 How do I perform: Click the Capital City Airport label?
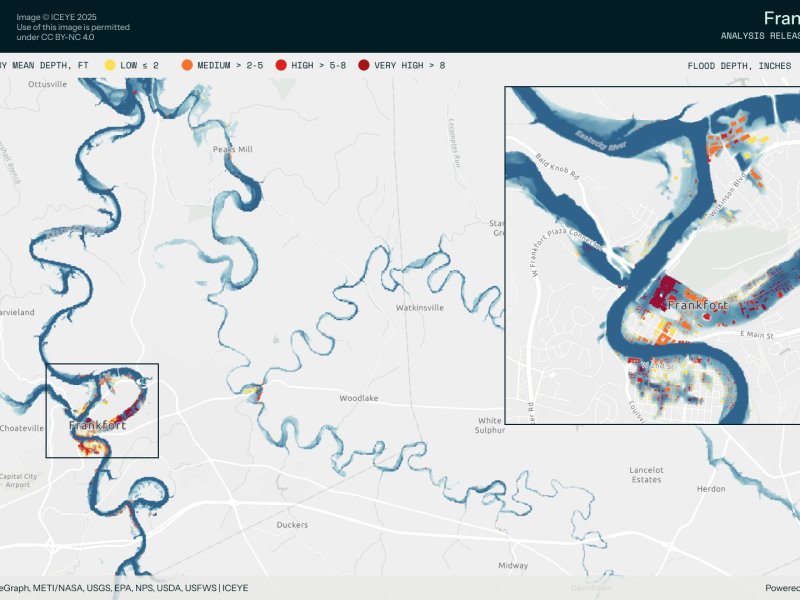pos(20,480)
